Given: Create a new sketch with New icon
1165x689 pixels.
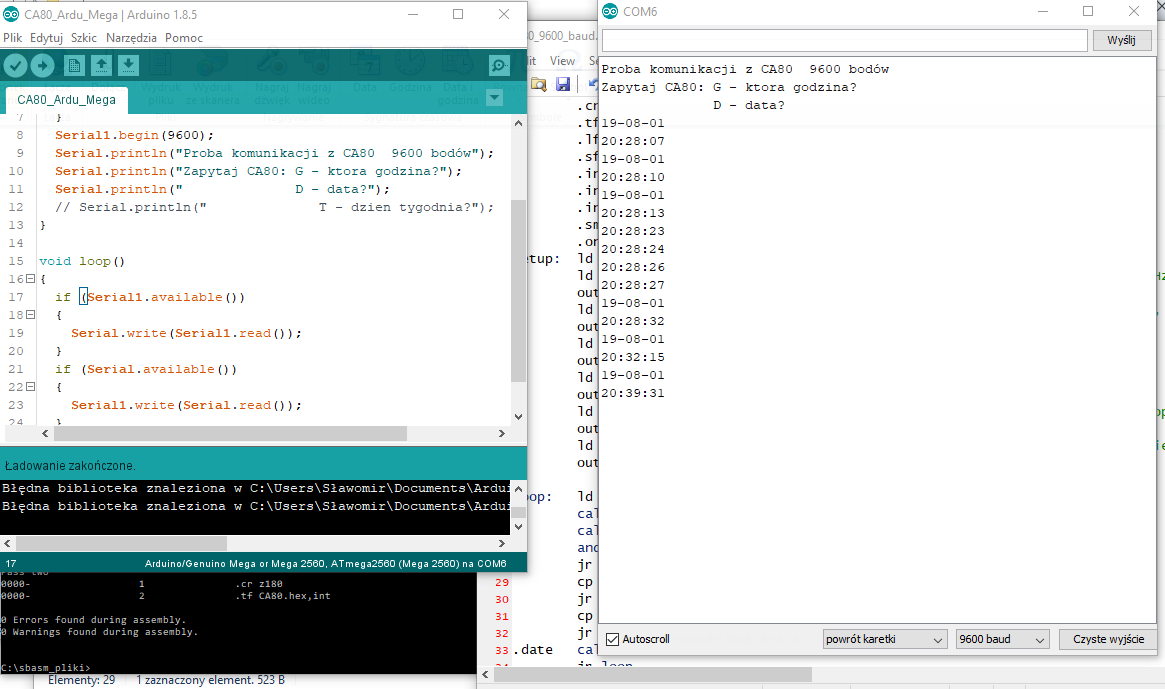Looking at the screenshot, I should click(x=74, y=66).
